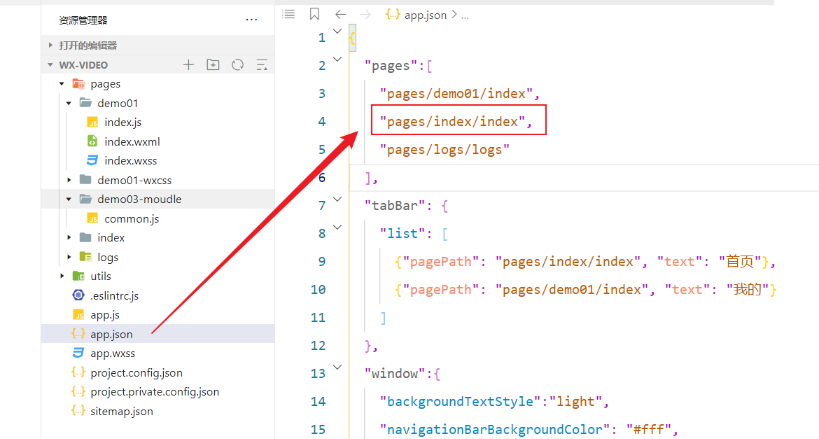Open the app.wxss file

point(112,353)
